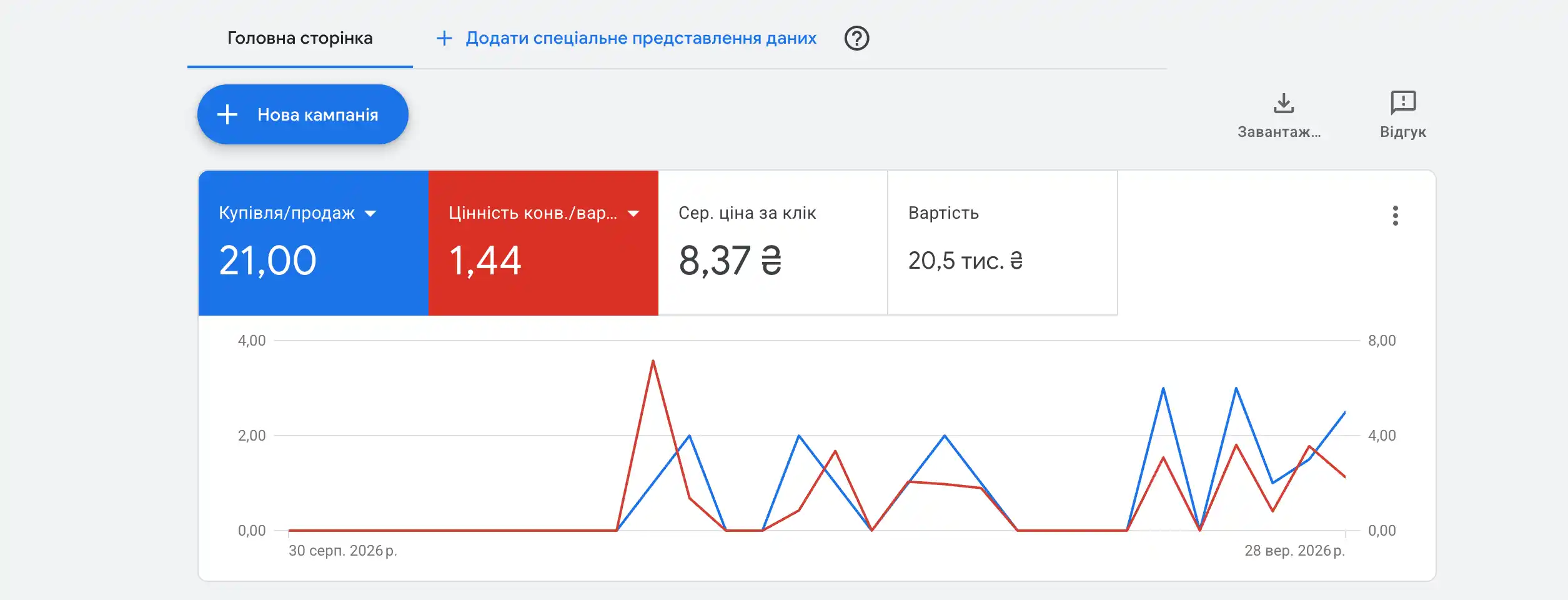Click the plus icon beside 'Додати спеціальне представлення даних'
Screen dimensions: 1568x600
tap(444, 38)
